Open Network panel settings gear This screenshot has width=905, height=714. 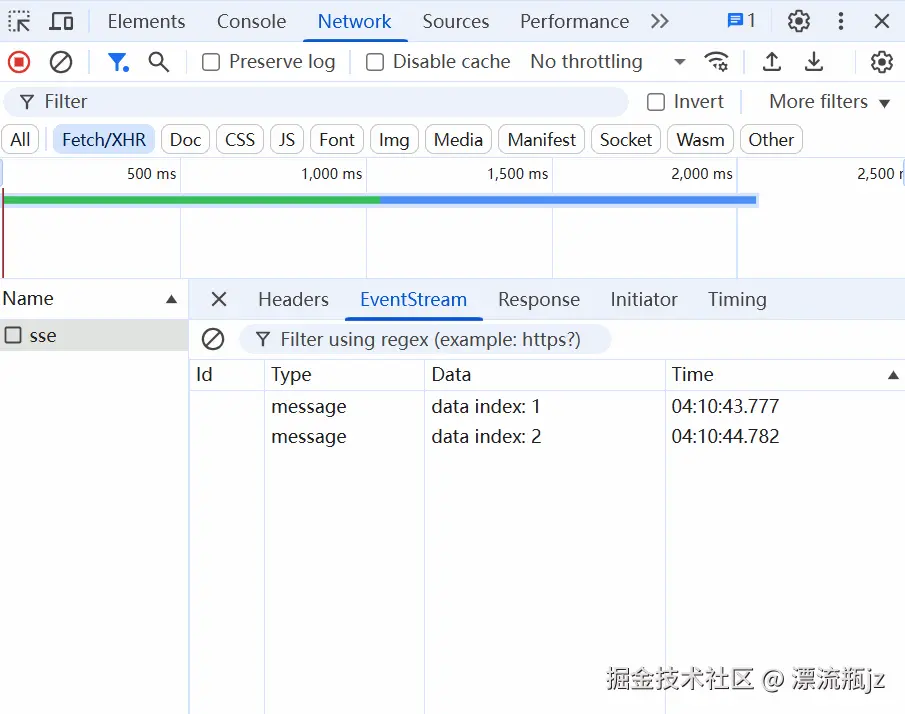coord(881,61)
